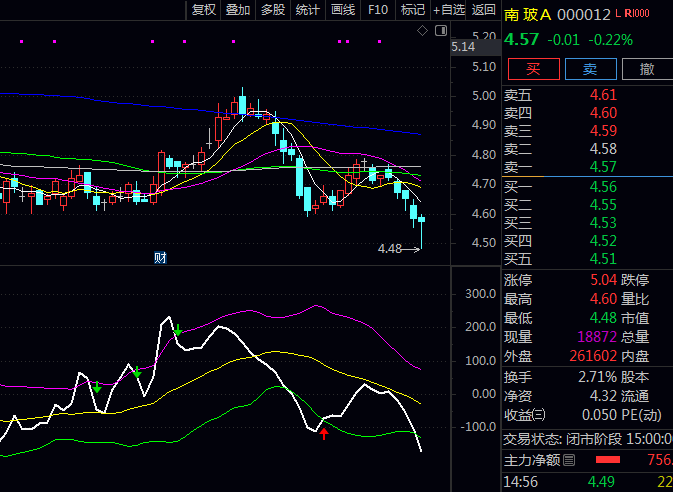Select the 卖一 price 4.57
This screenshot has width=673, height=492.
pyautogui.click(x=603, y=167)
